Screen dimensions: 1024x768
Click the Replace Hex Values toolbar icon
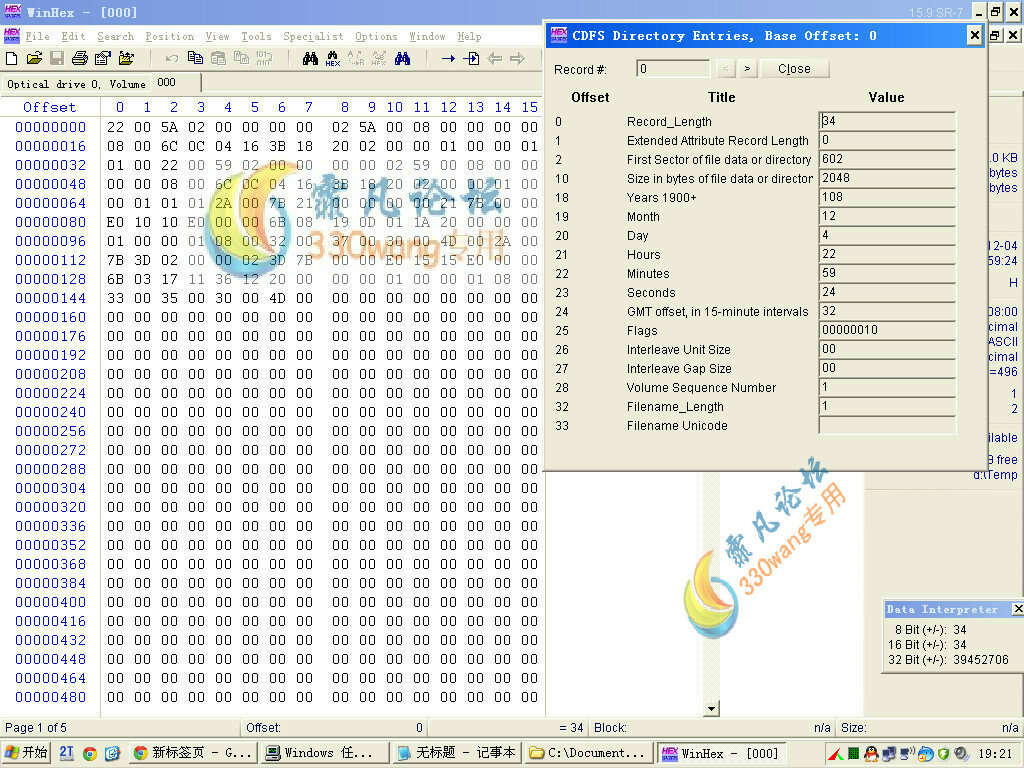379,59
